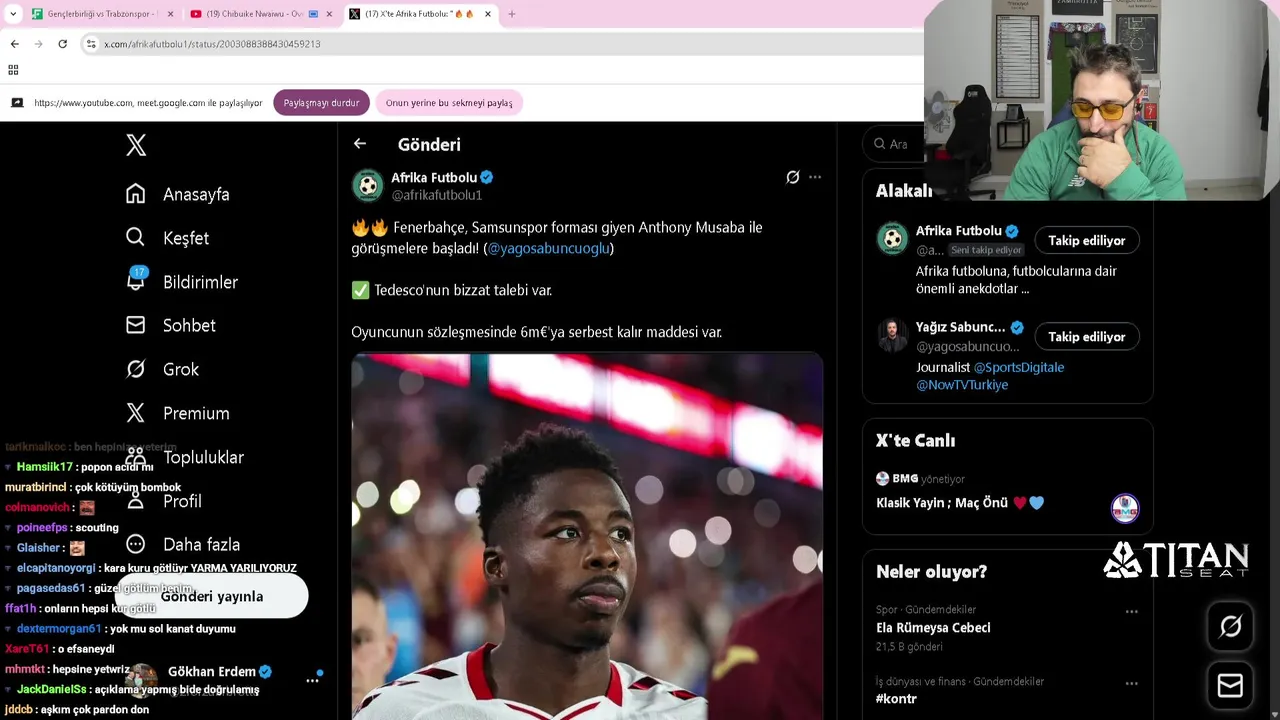
Task: Click Paylaşmayı durdur button
Action: (321, 103)
